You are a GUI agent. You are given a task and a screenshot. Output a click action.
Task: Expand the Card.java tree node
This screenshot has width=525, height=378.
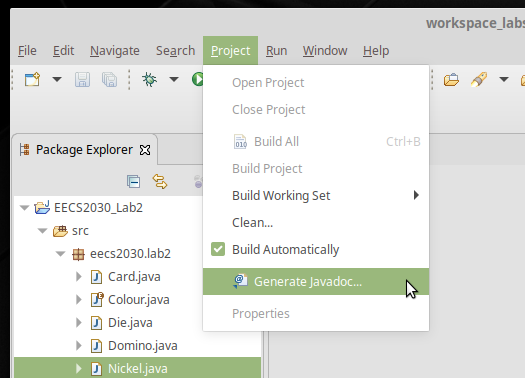[x=79, y=277]
